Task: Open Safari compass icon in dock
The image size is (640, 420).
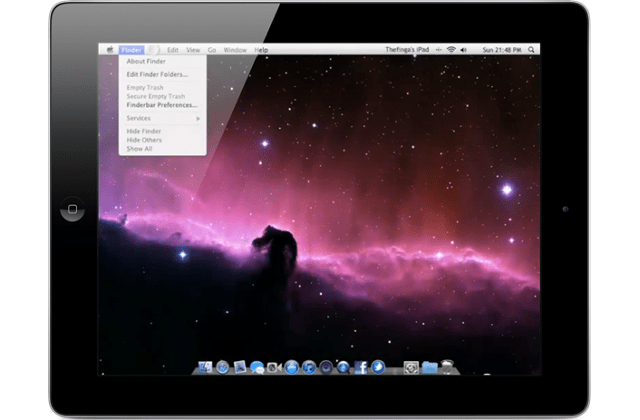Action: 222,367
